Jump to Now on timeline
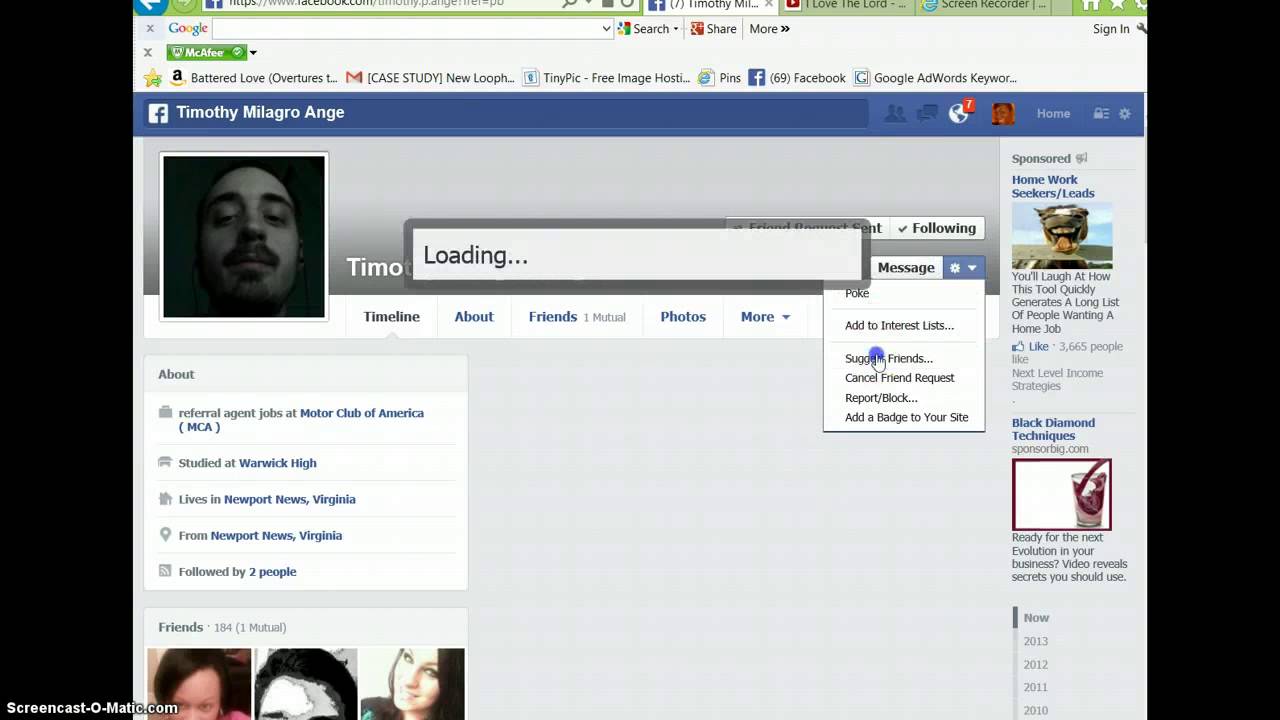1280x720 pixels. (x=1036, y=618)
